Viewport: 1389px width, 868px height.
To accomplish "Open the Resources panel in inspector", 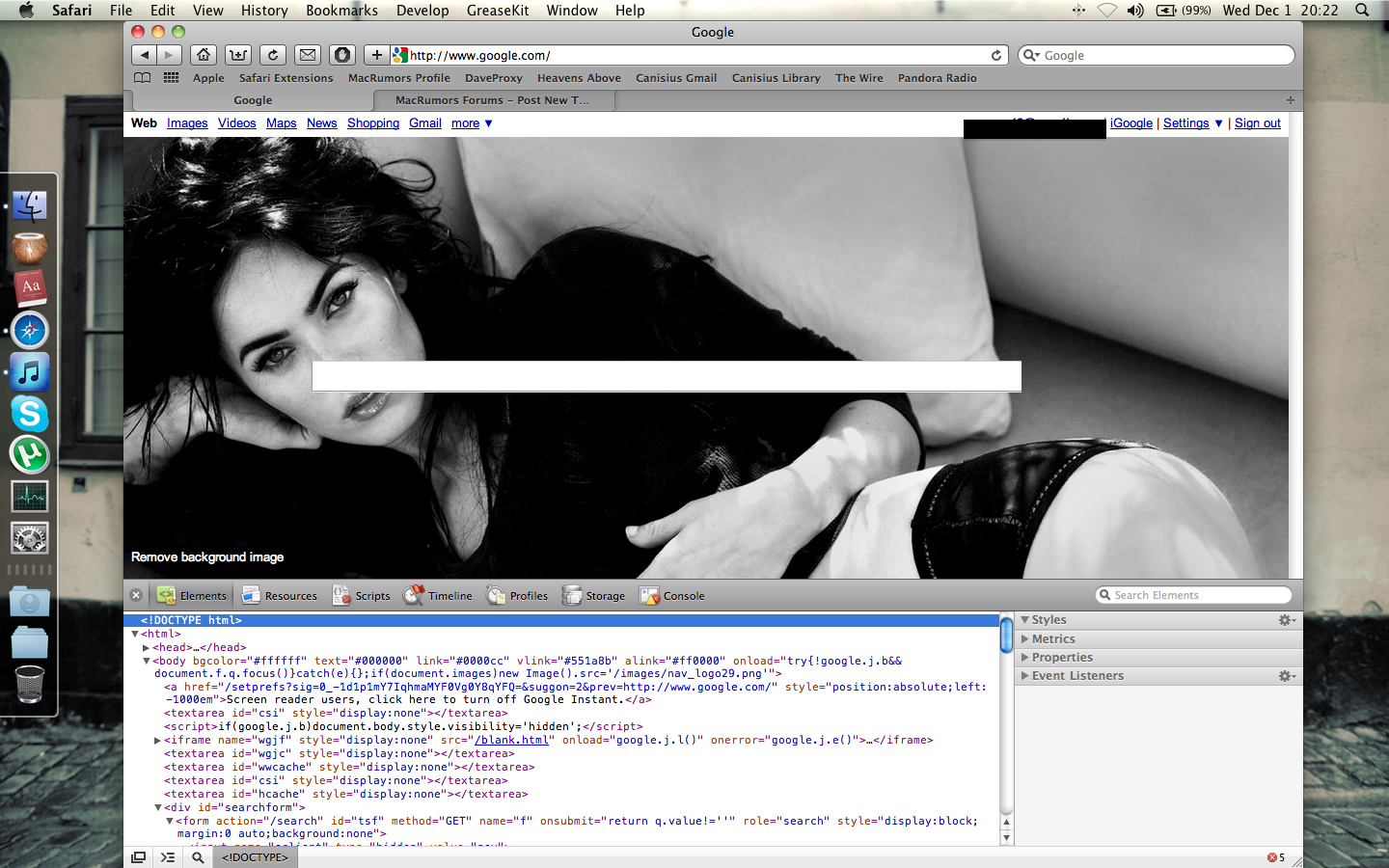I will 279,595.
